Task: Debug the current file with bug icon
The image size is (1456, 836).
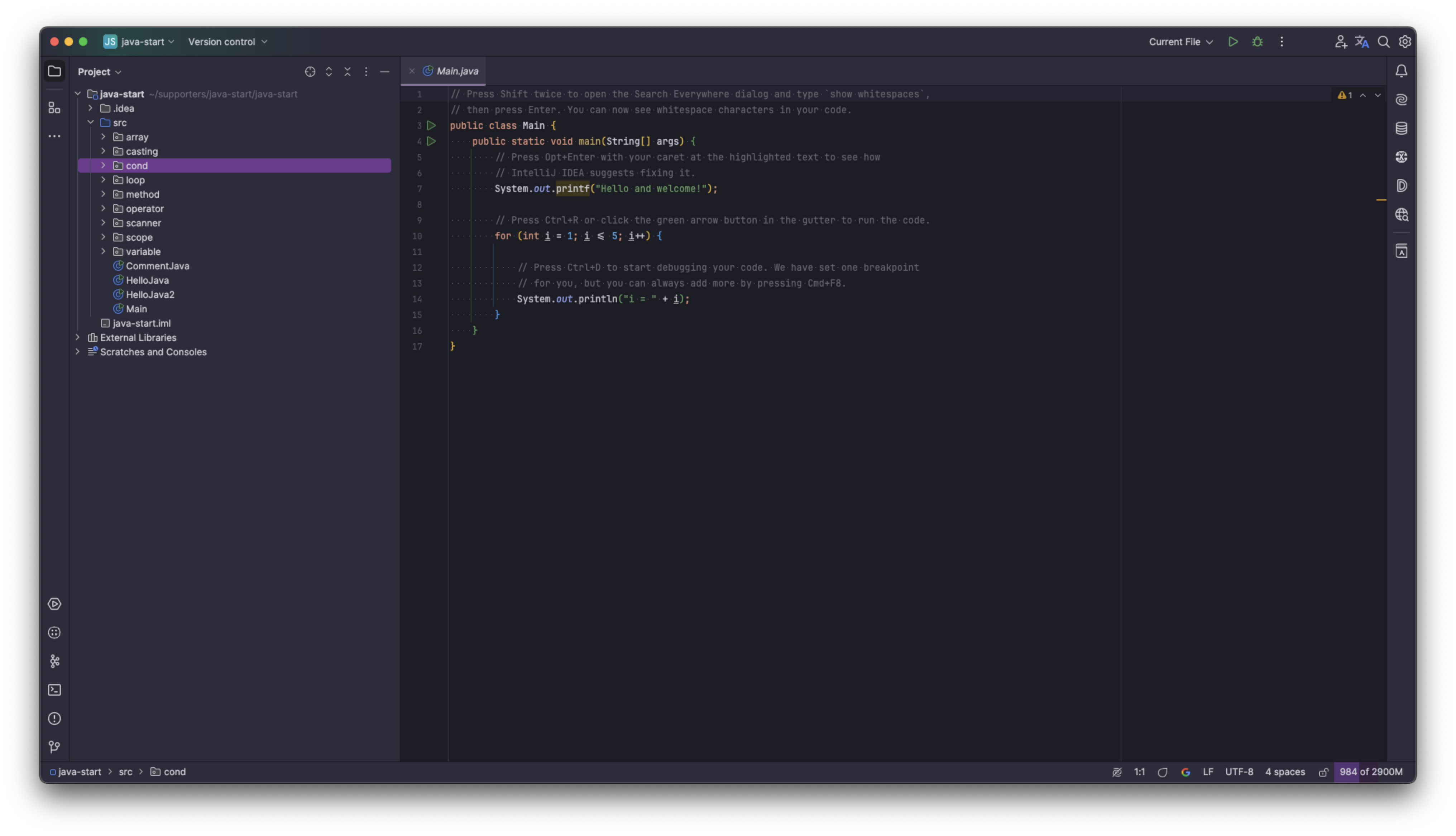Action: click(1257, 41)
